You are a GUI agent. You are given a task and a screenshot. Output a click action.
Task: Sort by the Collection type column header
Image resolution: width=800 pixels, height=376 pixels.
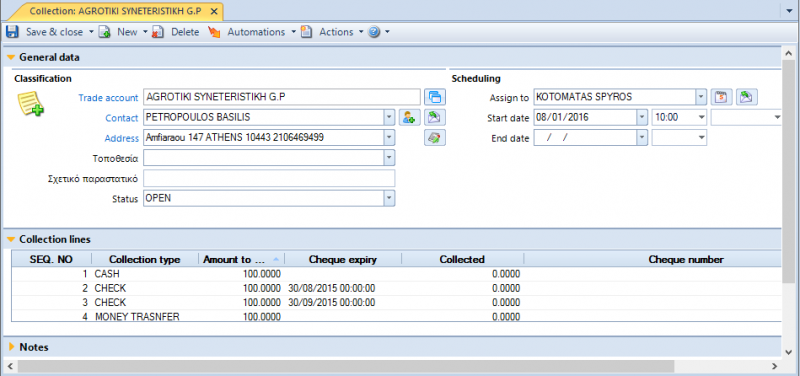point(145,259)
